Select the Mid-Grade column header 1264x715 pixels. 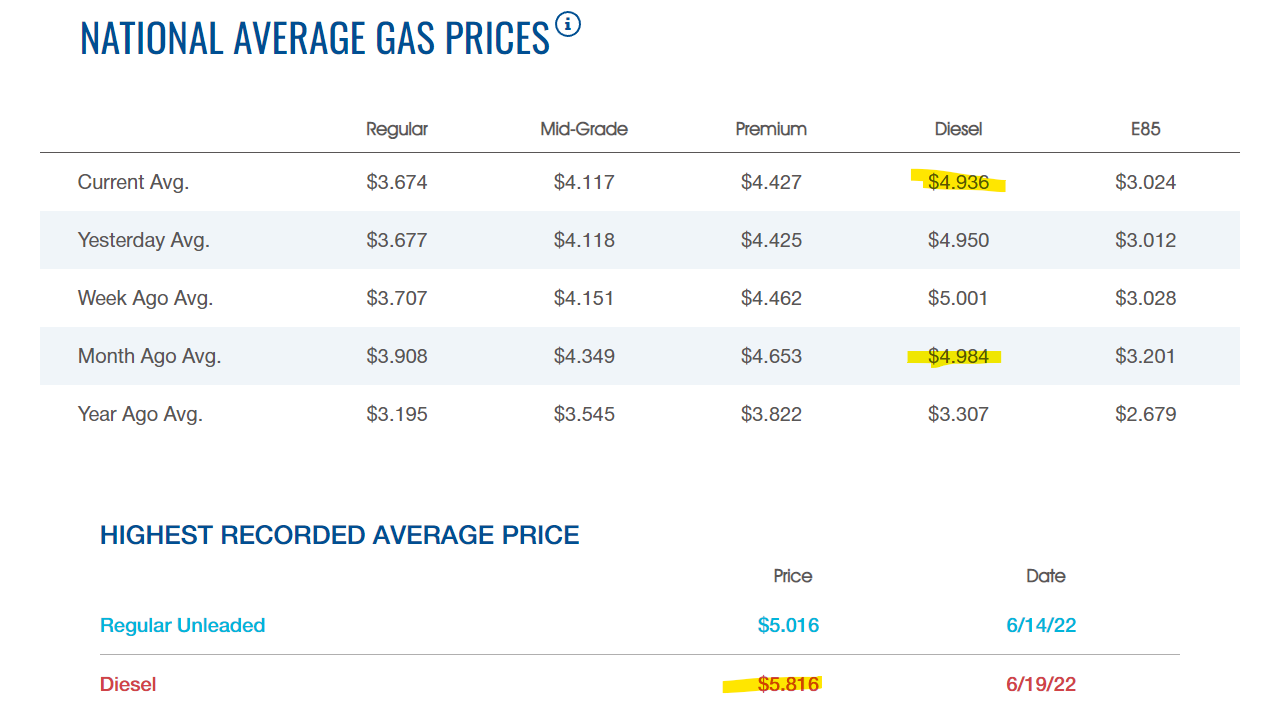584,129
